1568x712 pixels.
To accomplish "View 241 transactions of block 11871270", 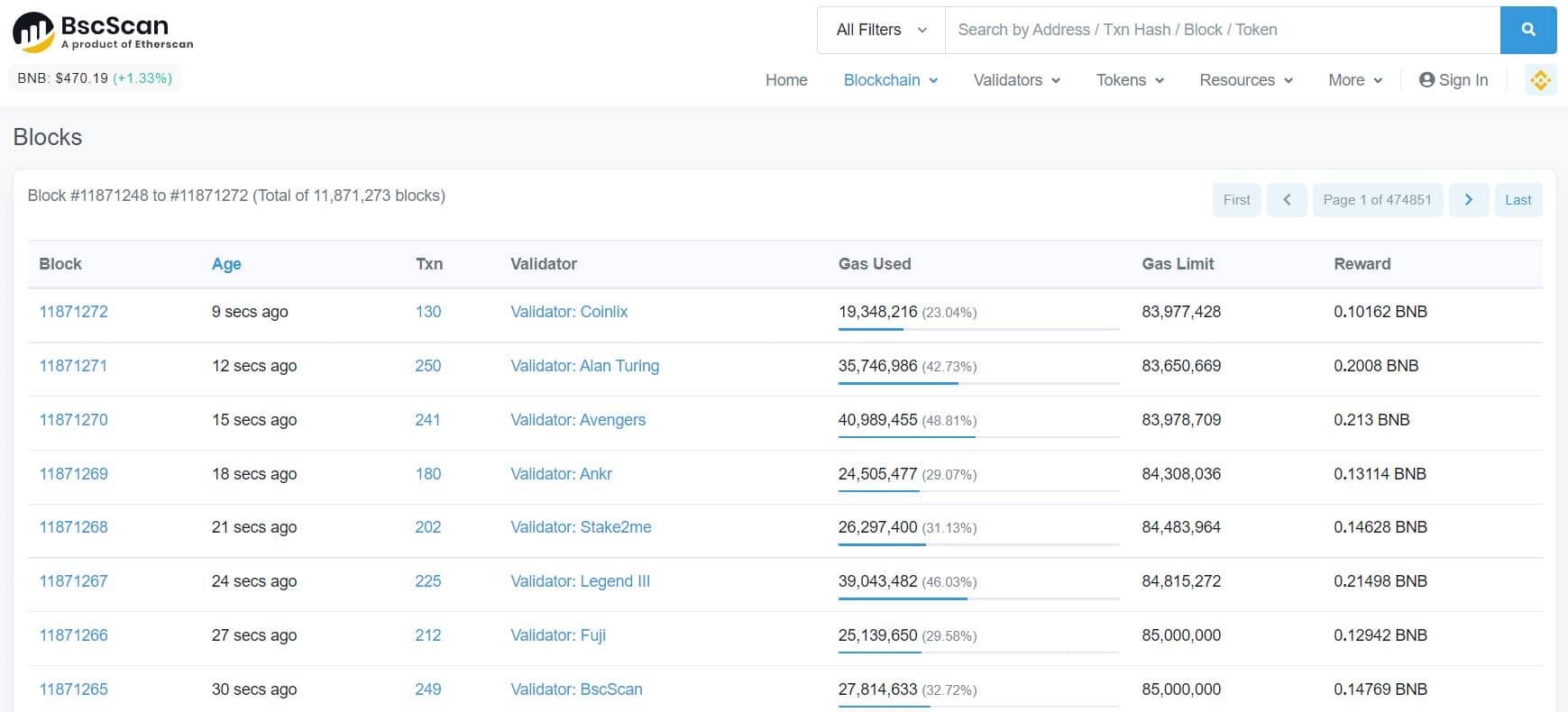I will [x=427, y=420].
